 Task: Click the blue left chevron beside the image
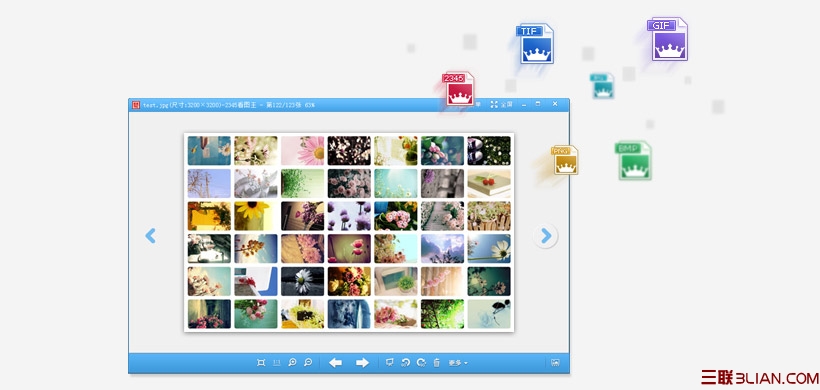(x=151, y=236)
